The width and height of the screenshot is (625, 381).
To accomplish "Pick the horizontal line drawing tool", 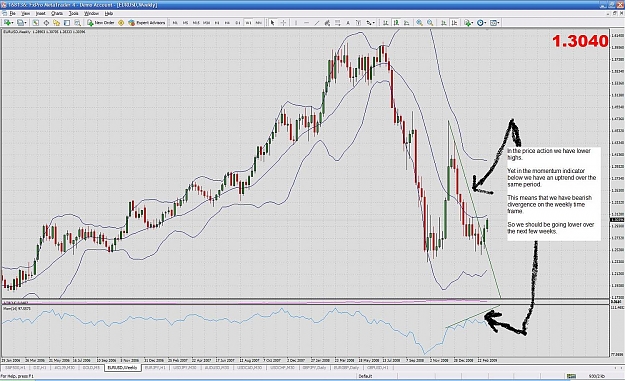I will [x=307, y=23].
